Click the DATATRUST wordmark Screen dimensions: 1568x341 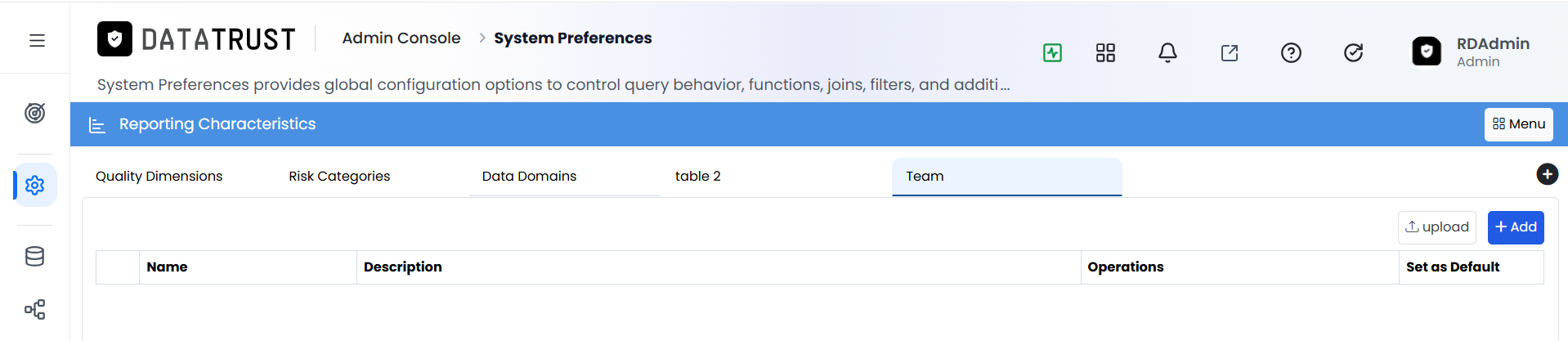click(218, 39)
